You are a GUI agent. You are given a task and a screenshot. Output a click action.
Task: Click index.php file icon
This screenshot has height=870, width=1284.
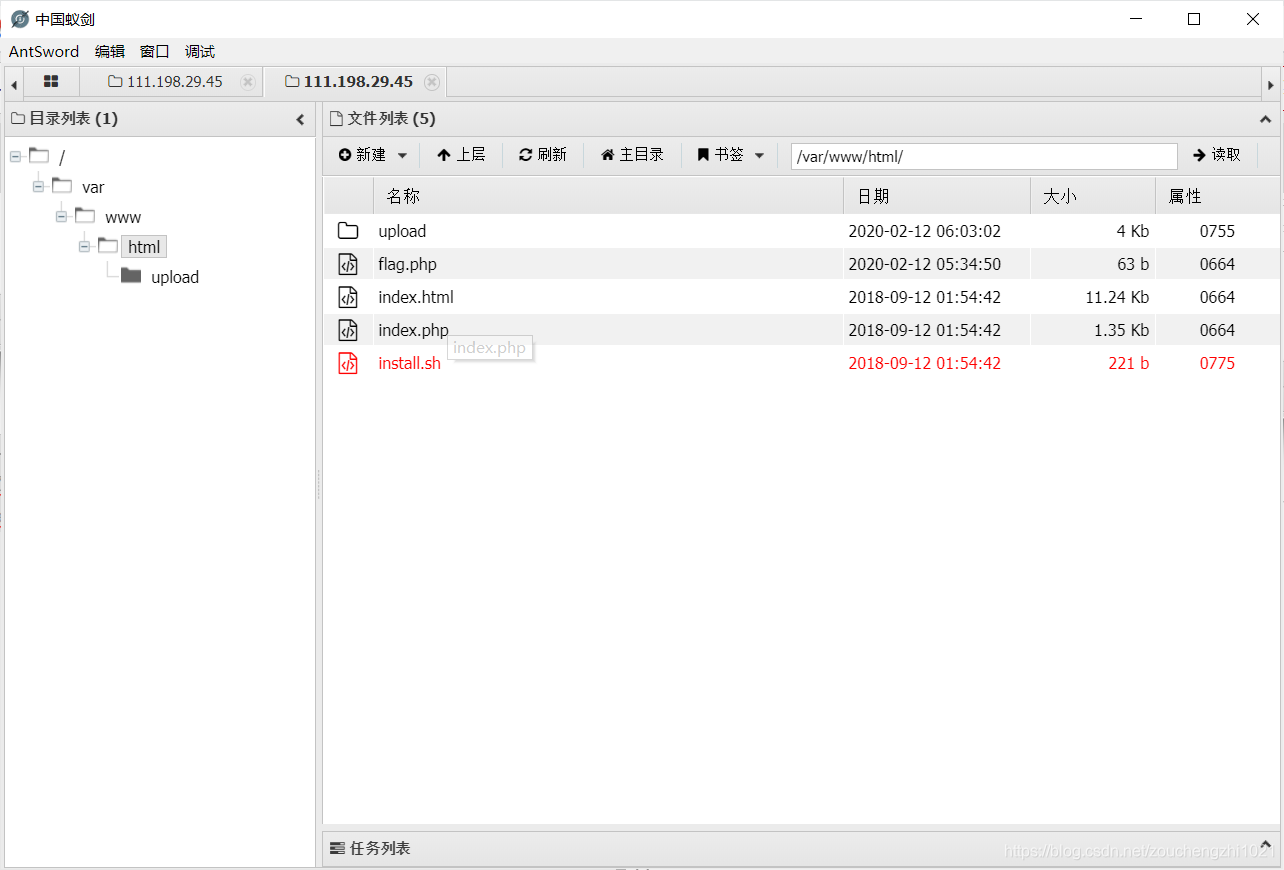[348, 330]
